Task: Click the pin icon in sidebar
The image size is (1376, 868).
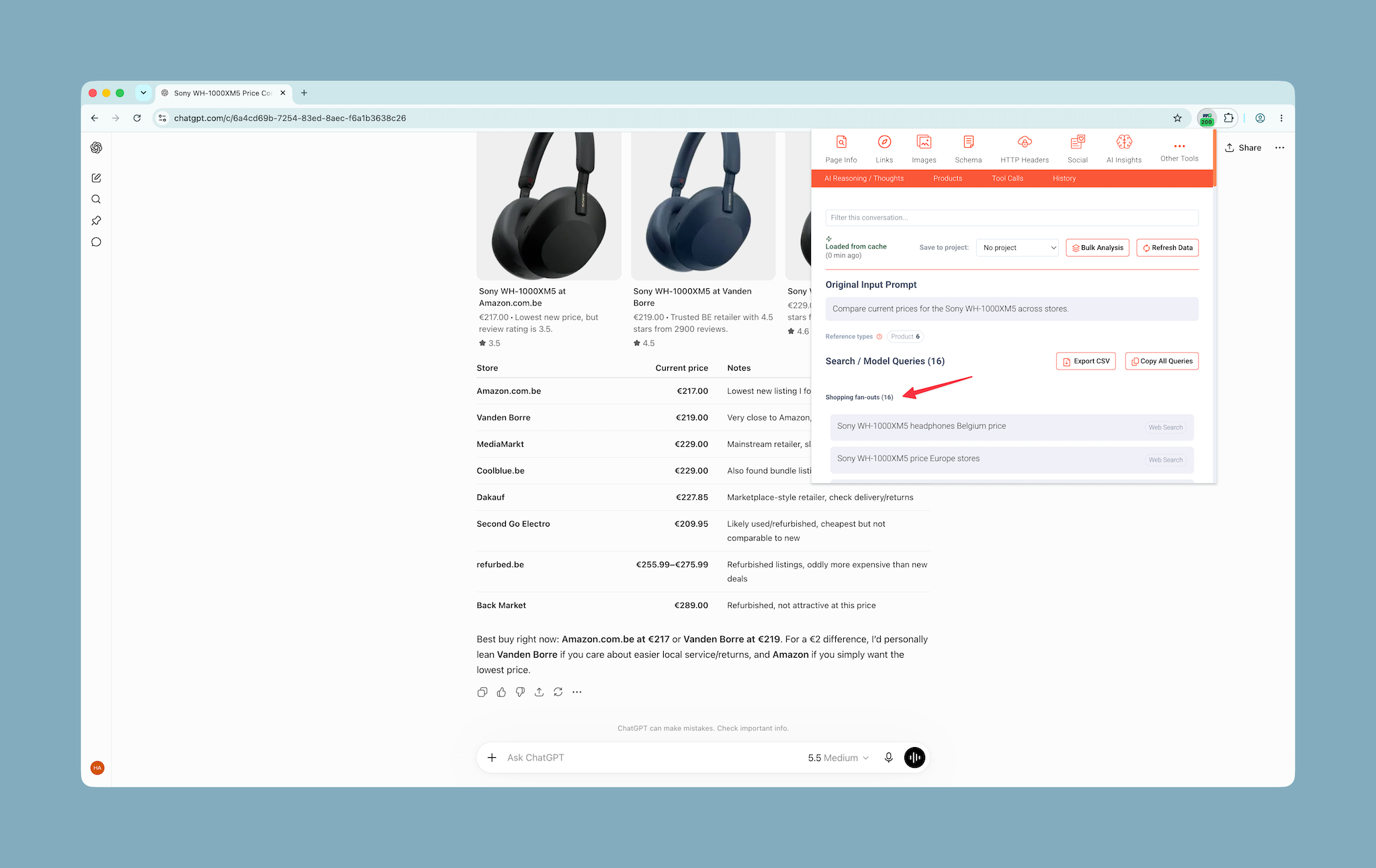Action: click(96, 220)
